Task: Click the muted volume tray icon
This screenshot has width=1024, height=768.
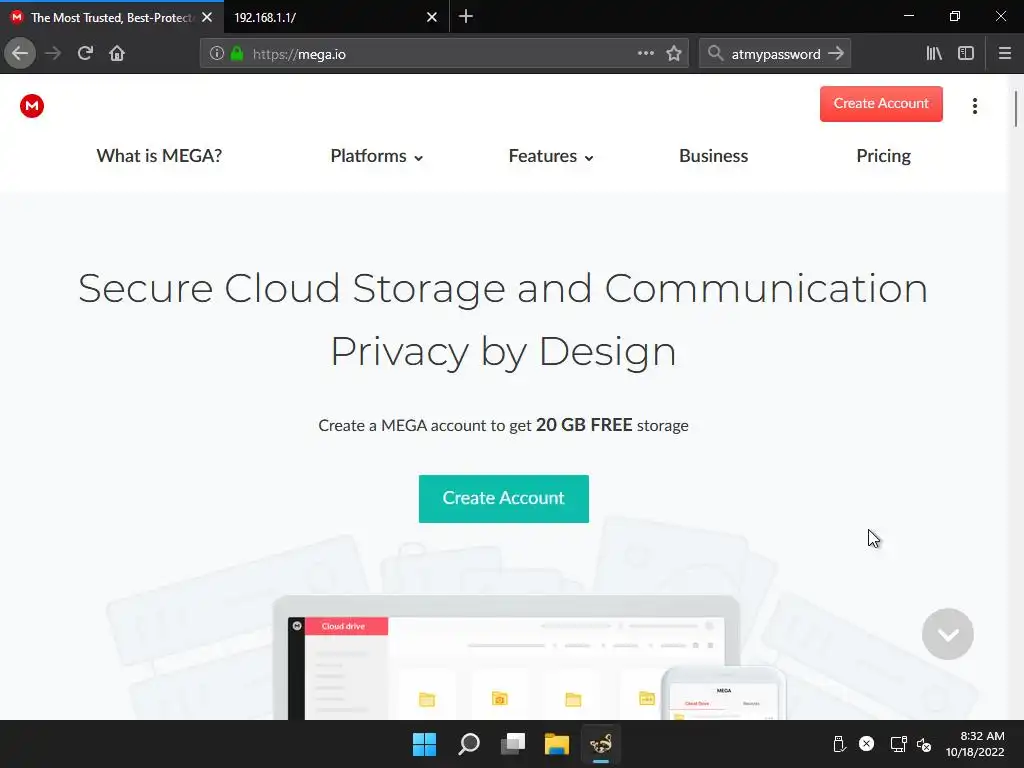Action: pos(924,744)
